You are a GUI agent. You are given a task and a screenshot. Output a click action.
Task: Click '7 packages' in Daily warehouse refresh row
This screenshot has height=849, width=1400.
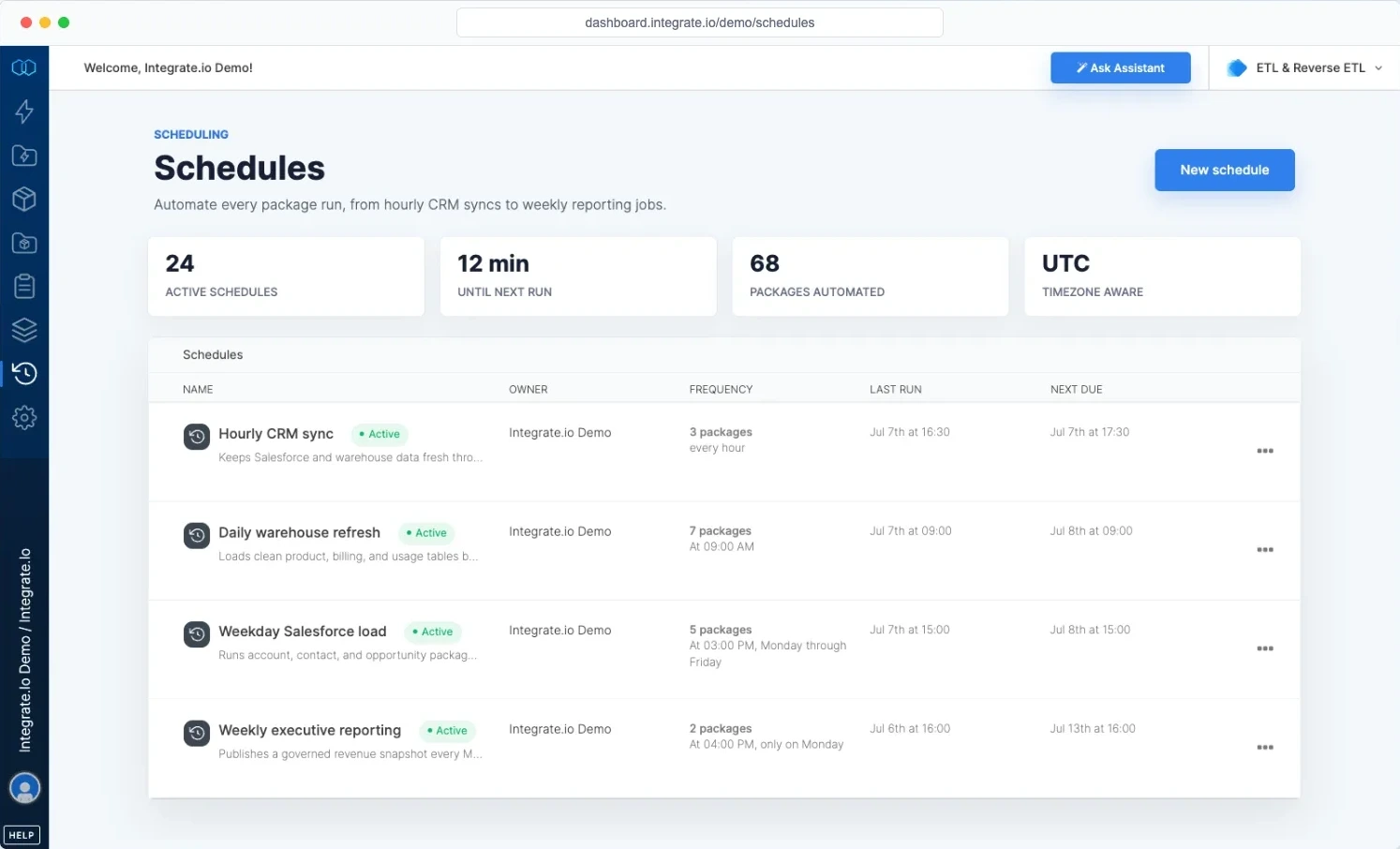(721, 531)
